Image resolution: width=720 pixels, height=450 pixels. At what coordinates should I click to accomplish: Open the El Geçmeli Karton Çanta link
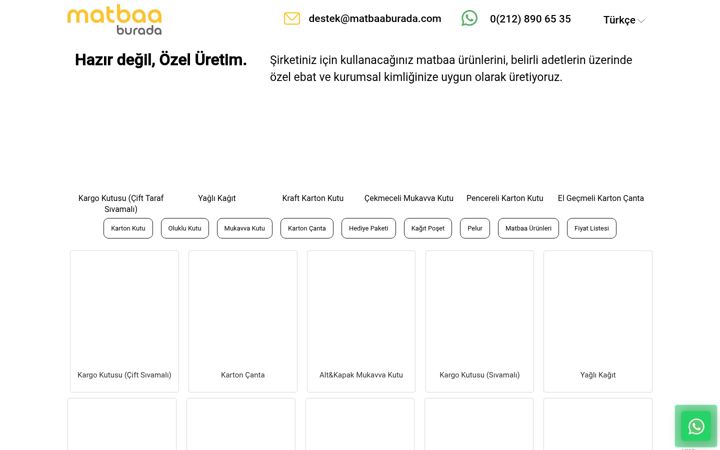click(x=601, y=198)
